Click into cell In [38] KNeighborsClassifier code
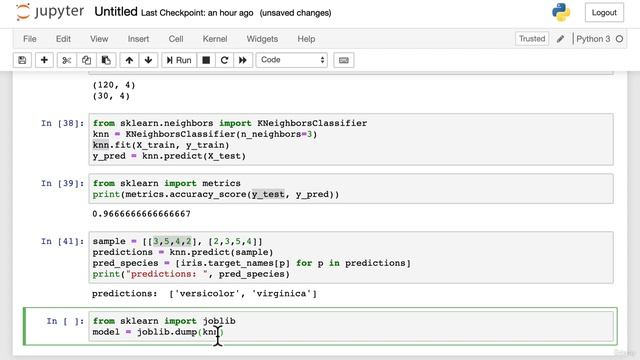640x360 pixels. point(351,140)
